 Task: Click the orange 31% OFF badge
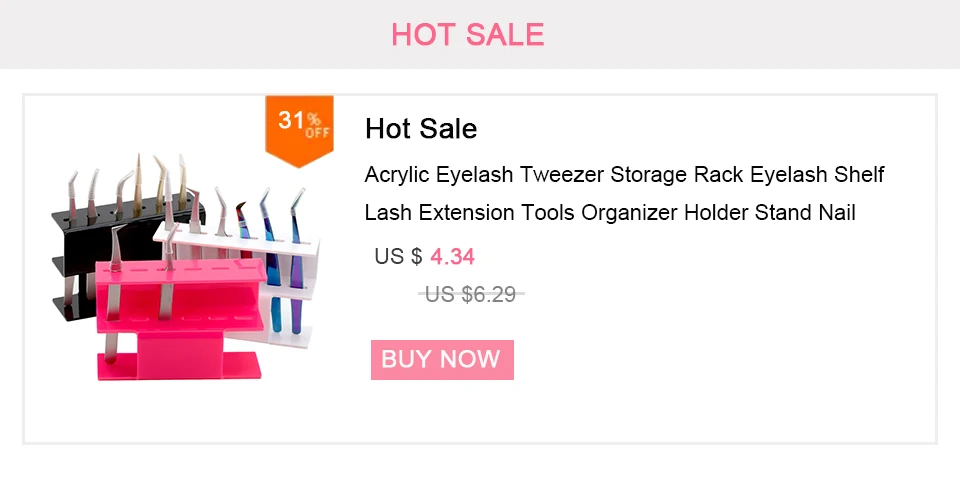pyautogui.click(x=299, y=130)
